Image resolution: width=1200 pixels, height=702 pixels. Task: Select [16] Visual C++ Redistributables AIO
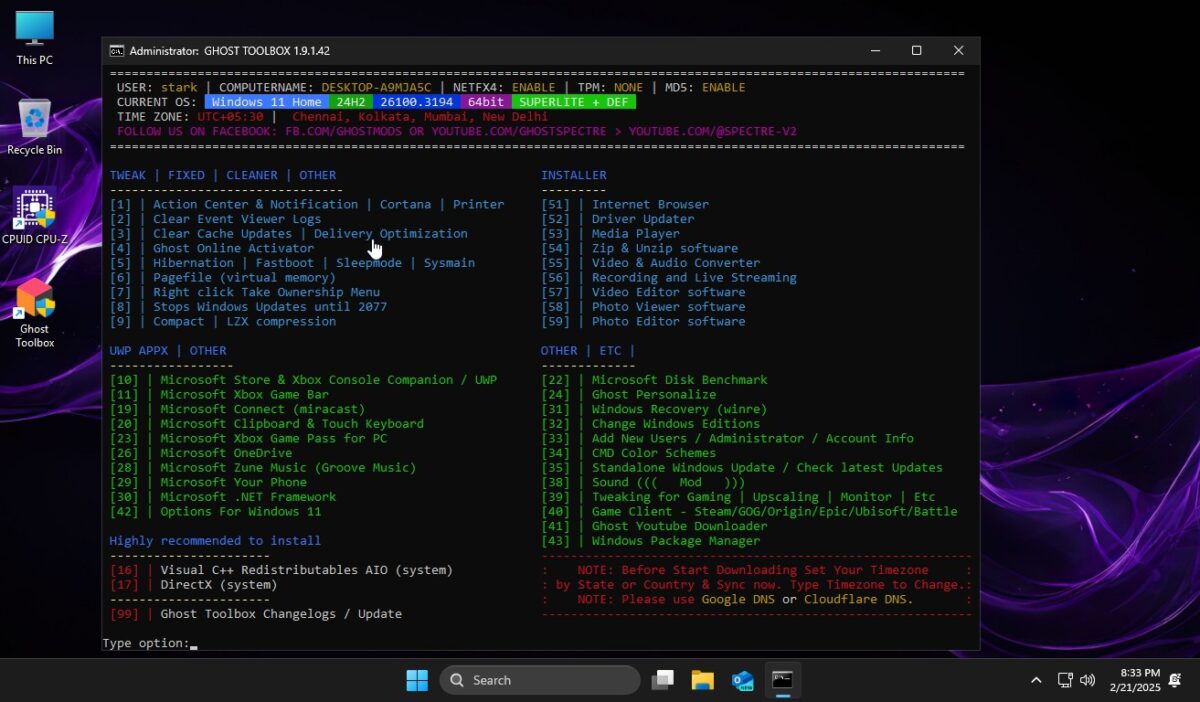coord(280,569)
